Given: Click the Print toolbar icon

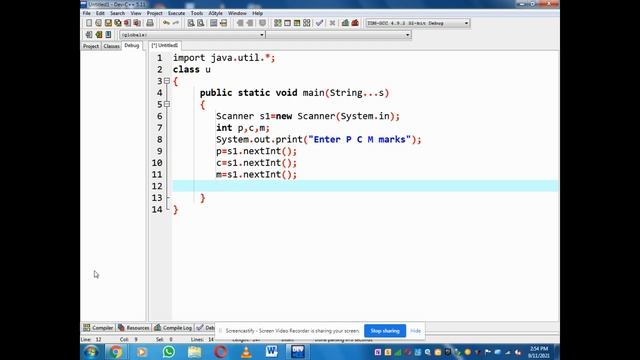Looking at the screenshot, I should (x=150, y=23).
